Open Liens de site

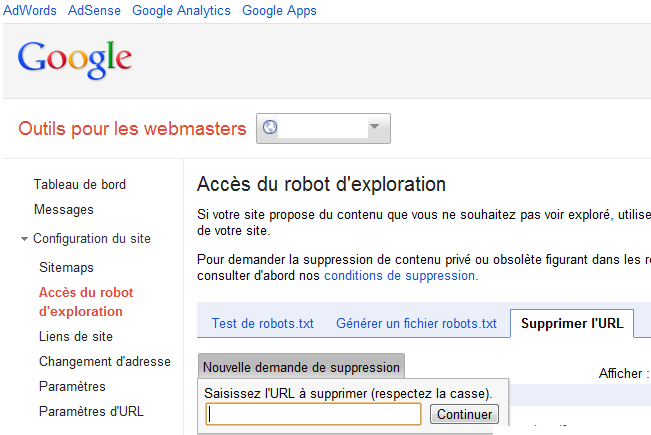(76, 336)
